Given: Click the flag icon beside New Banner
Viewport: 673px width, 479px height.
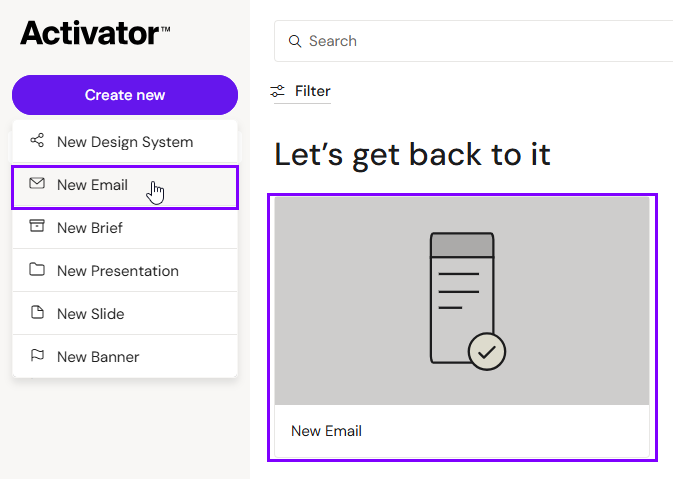Looking at the screenshot, I should click(x=37, y=355).
